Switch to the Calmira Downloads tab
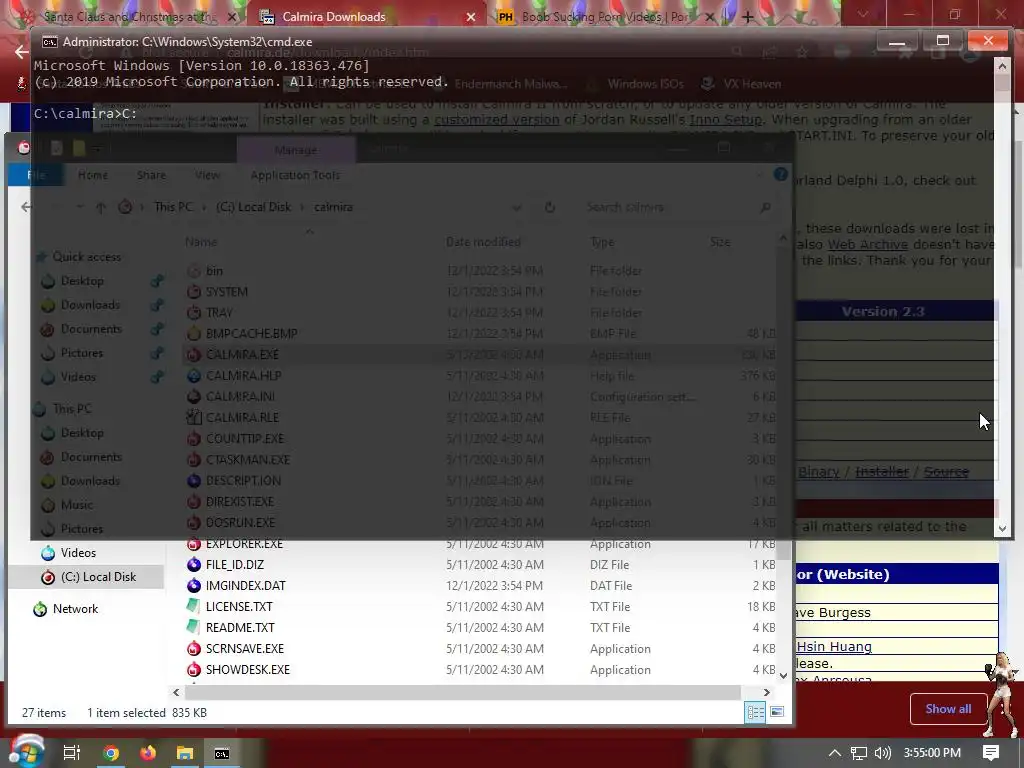 (x=366, y=17)
